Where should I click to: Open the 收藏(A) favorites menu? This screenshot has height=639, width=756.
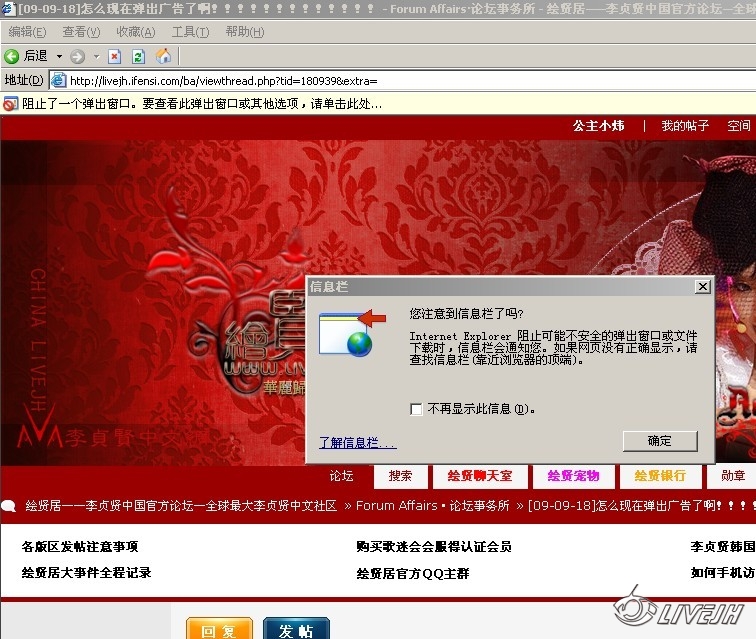tap(136, 32)
